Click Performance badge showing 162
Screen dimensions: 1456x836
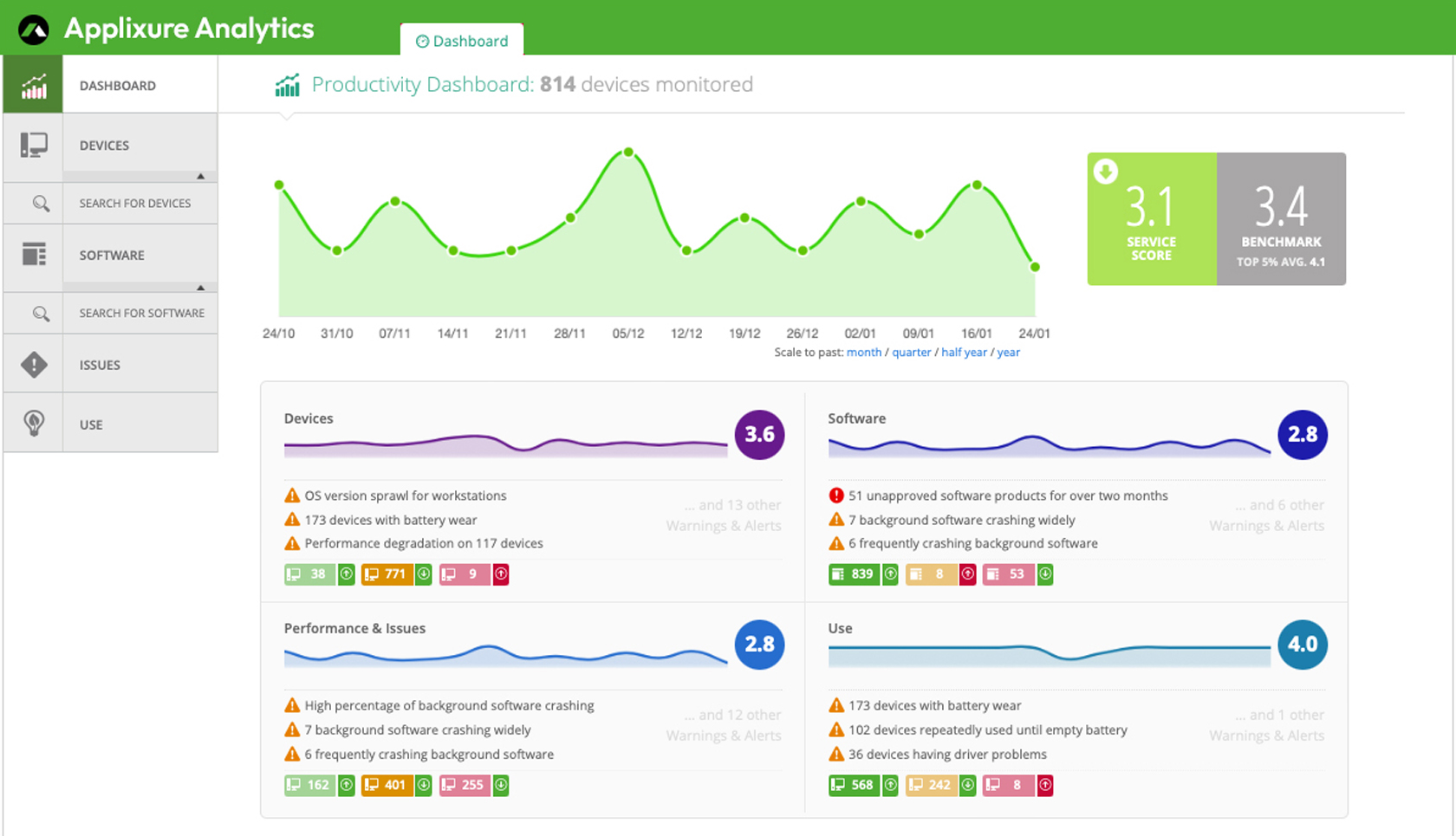point(310,785)
